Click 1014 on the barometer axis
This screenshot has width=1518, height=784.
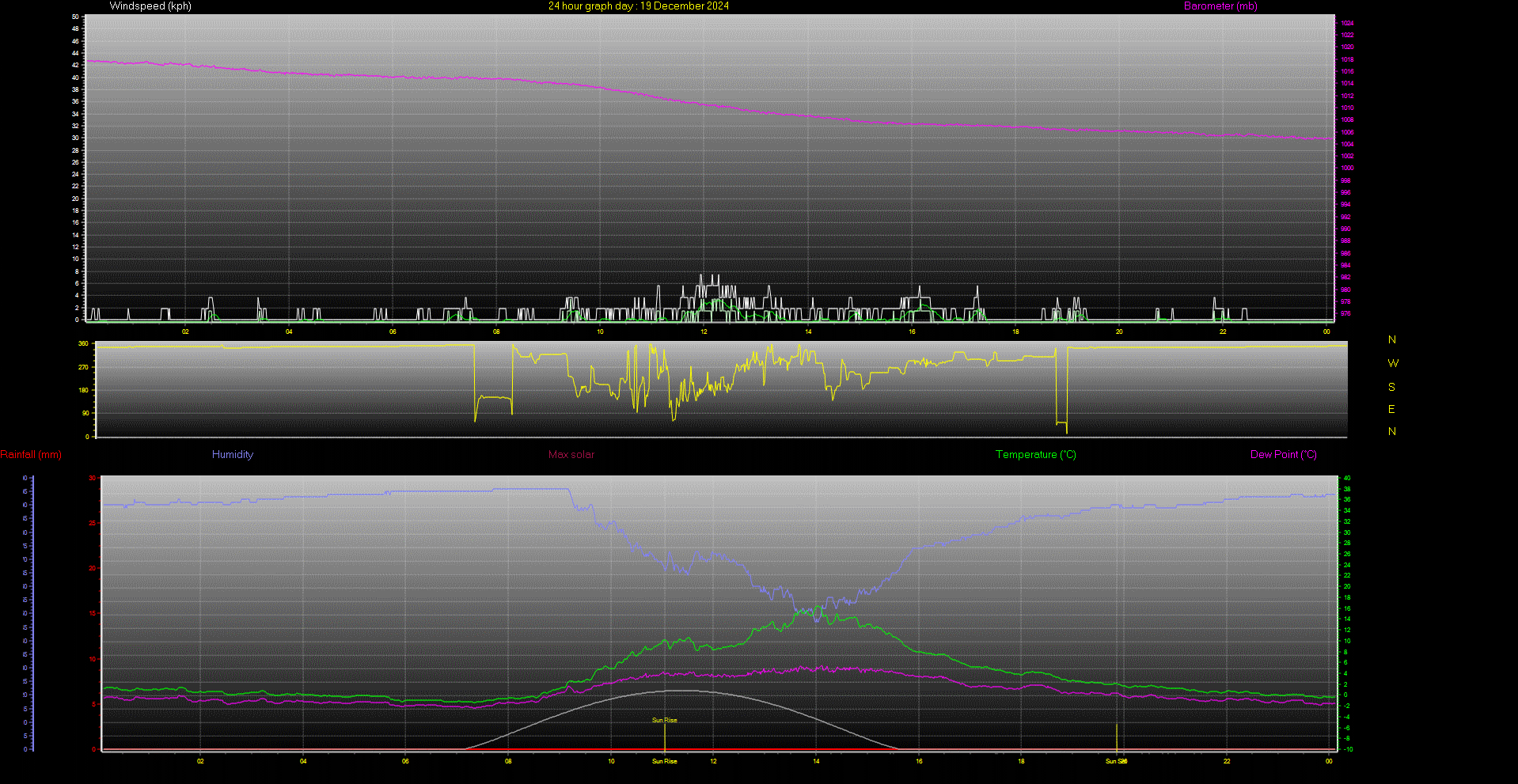(1347, 83)
